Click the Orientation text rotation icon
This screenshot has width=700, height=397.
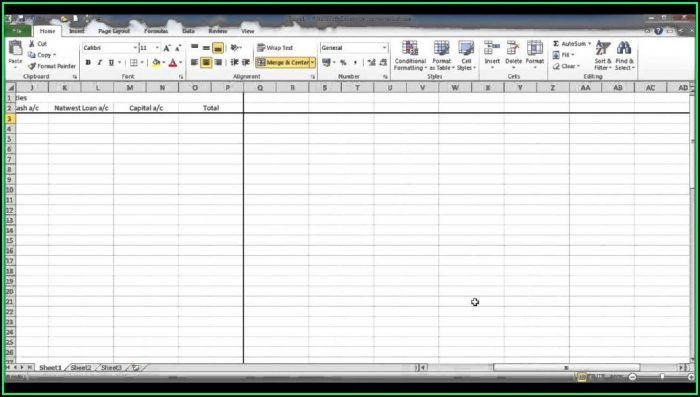pos(234,48)
